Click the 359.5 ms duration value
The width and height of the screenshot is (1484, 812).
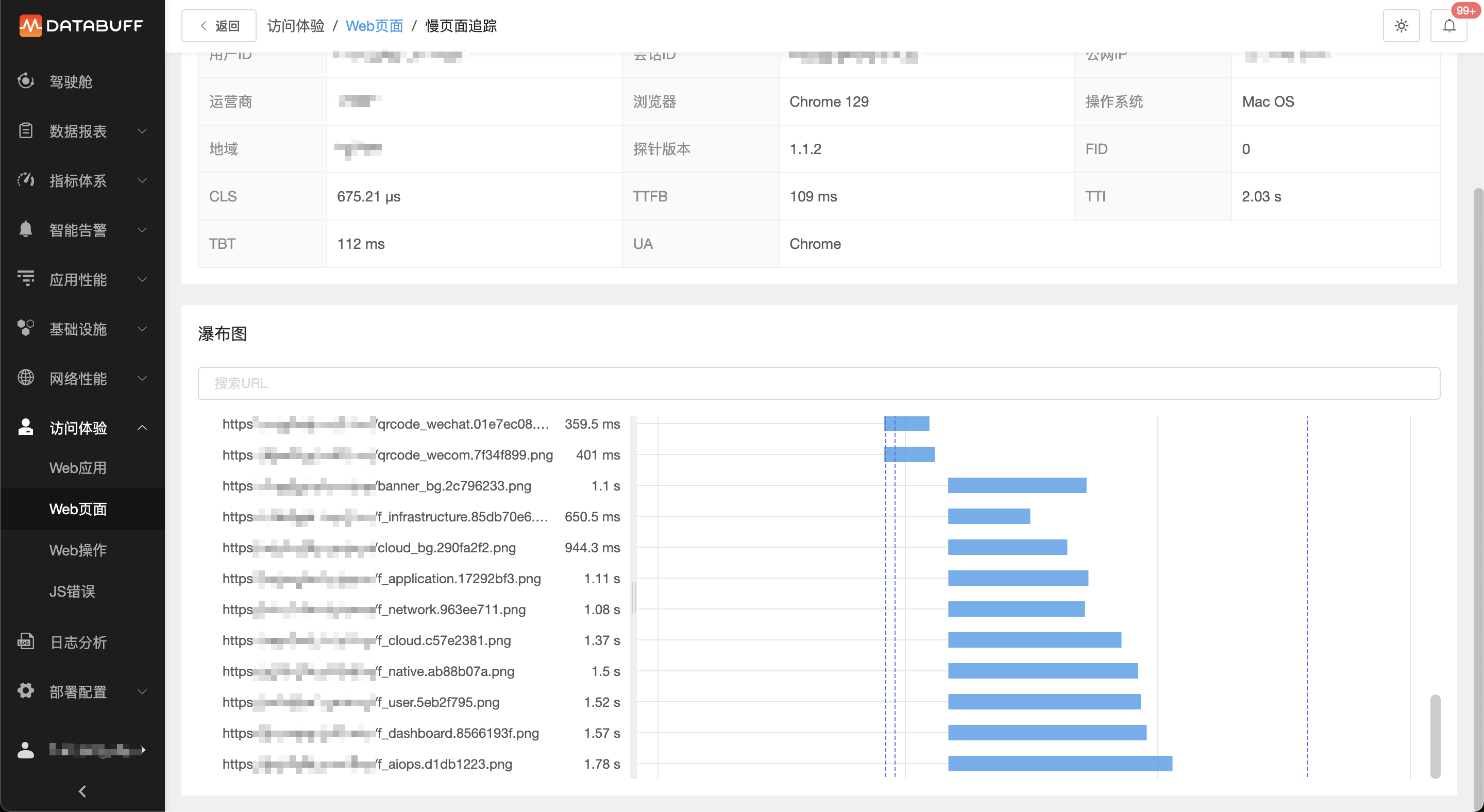(x=592, y=424)
